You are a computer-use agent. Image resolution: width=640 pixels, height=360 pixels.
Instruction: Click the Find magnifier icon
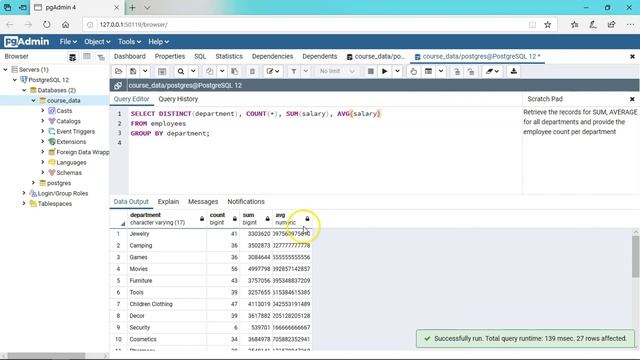(180, 71)
